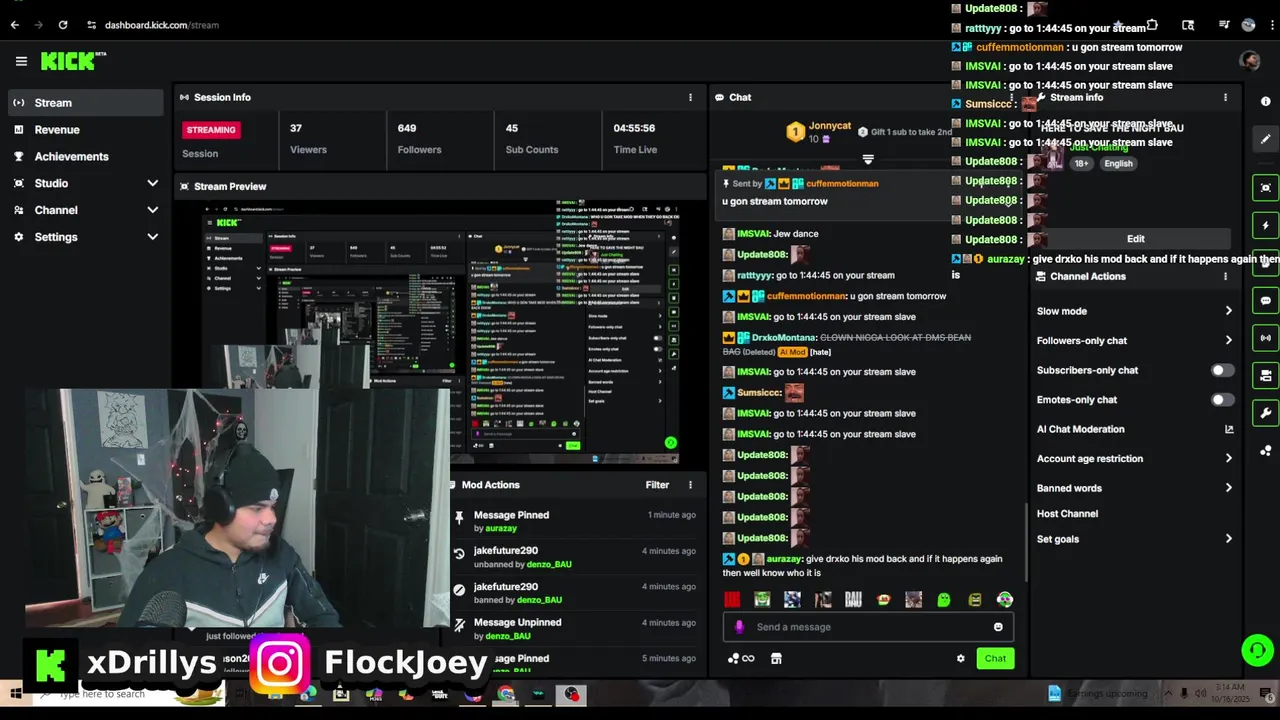Click the Message Unpinned by denzo_BAU entry

(575, 629)
